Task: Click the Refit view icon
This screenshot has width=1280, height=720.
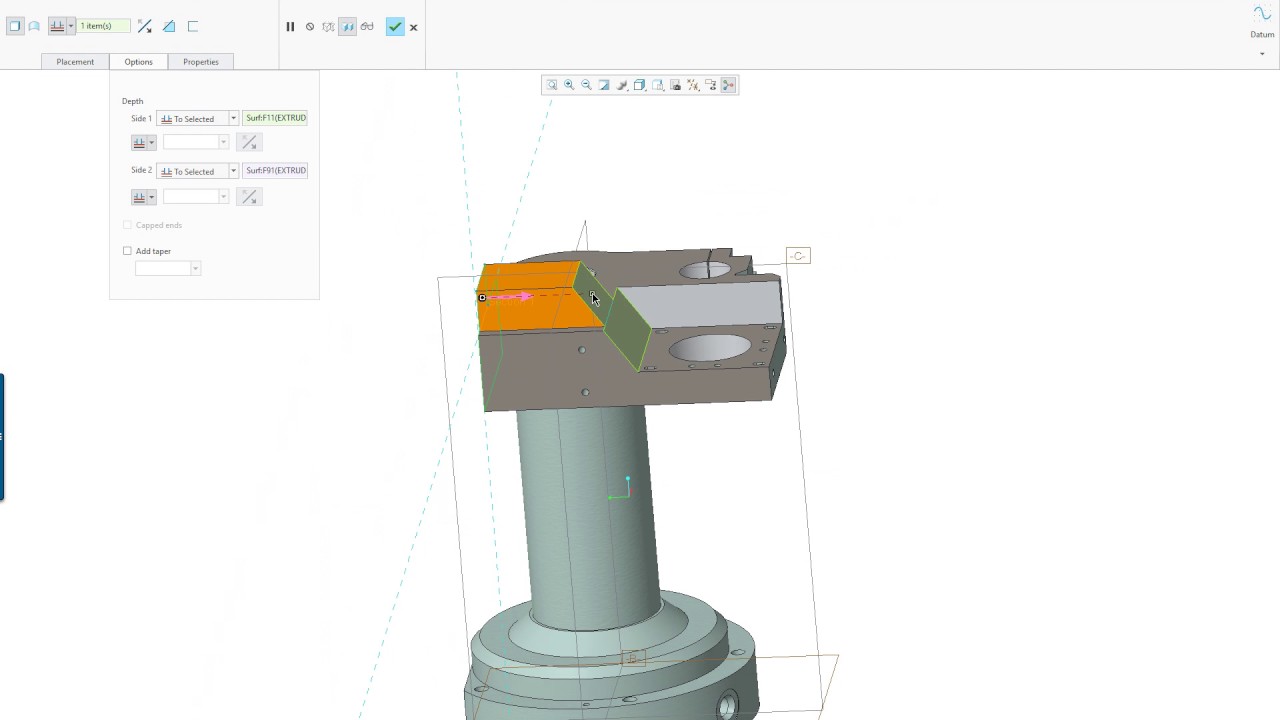Action: [552, 85]
